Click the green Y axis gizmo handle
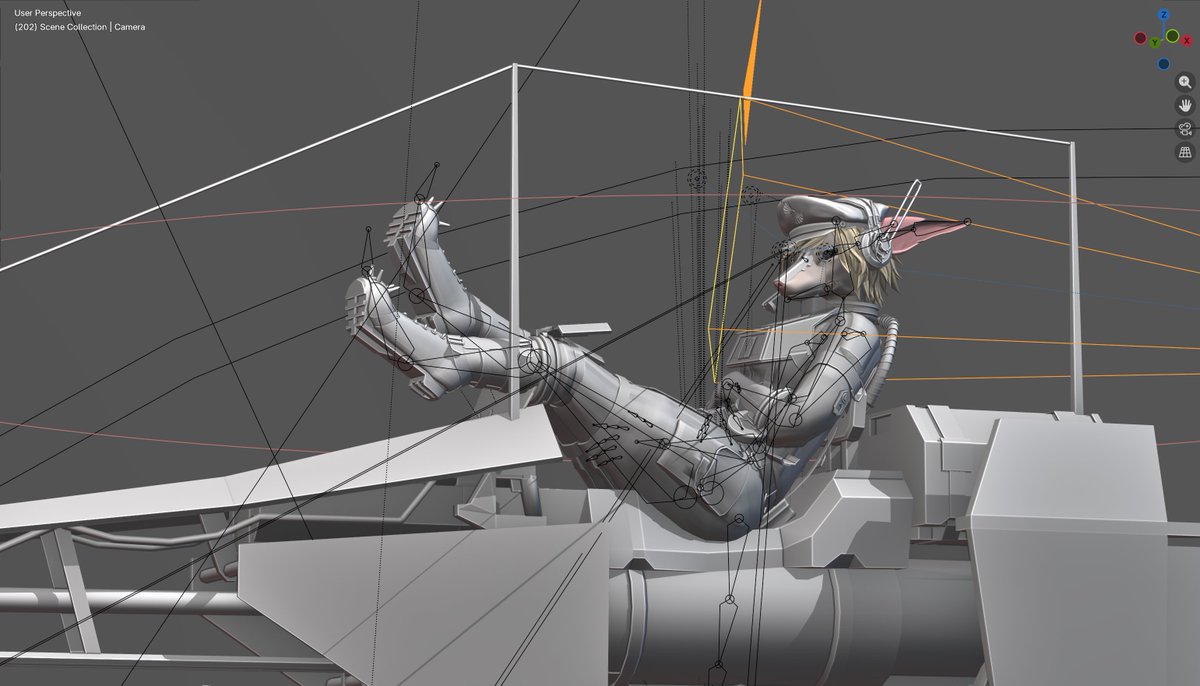The image size is (1200, 686). [1154, 42]
